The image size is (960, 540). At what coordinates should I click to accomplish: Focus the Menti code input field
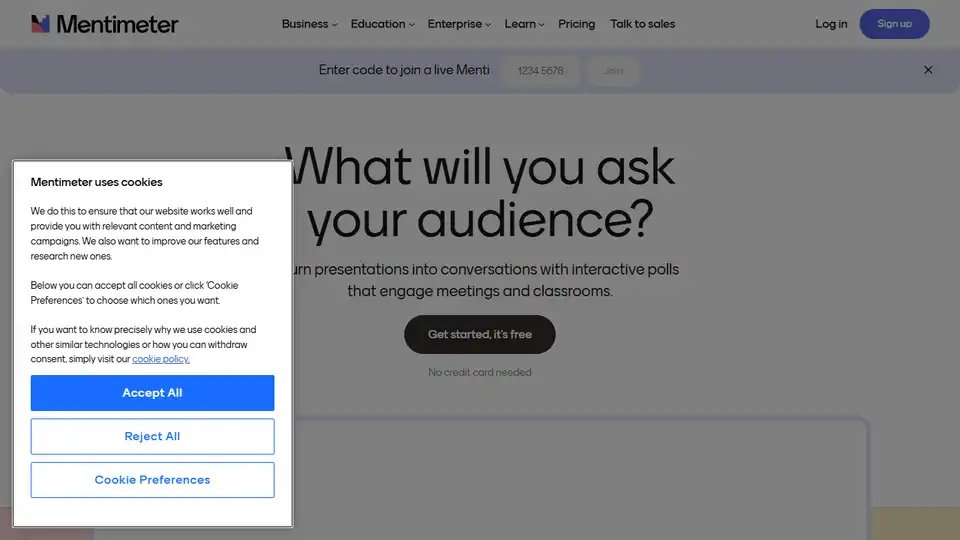[540, 71]
